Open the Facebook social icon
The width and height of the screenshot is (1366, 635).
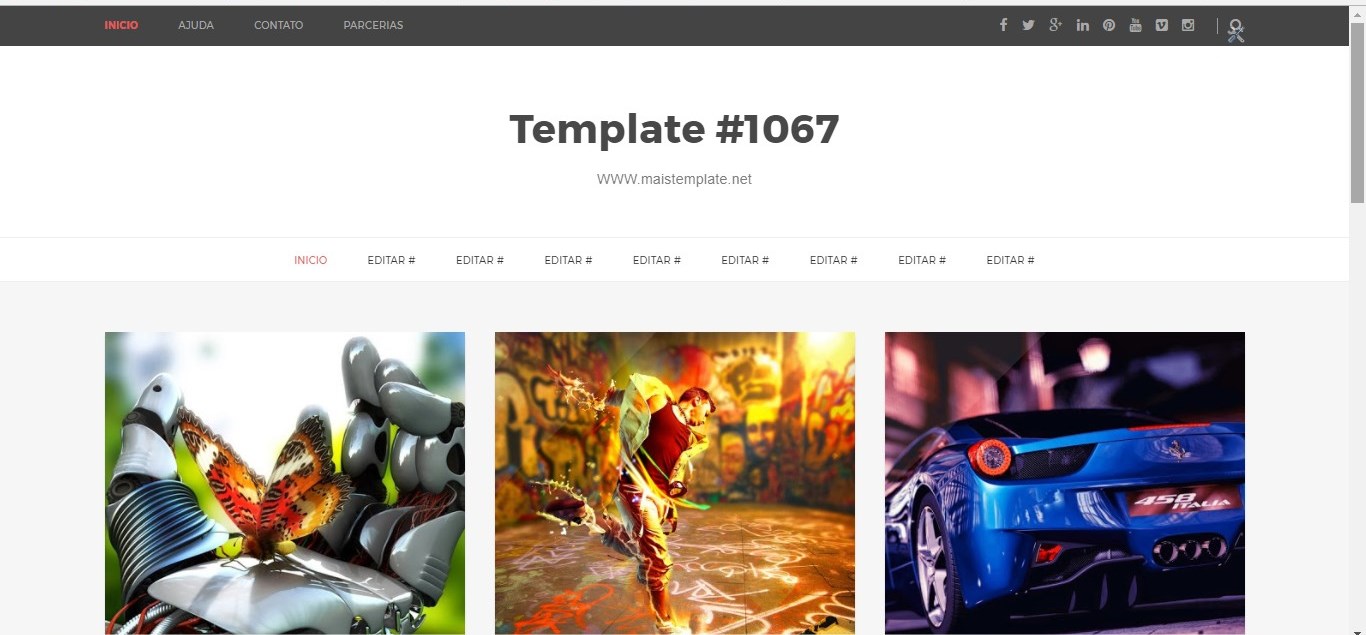[x=1003, y=25]
